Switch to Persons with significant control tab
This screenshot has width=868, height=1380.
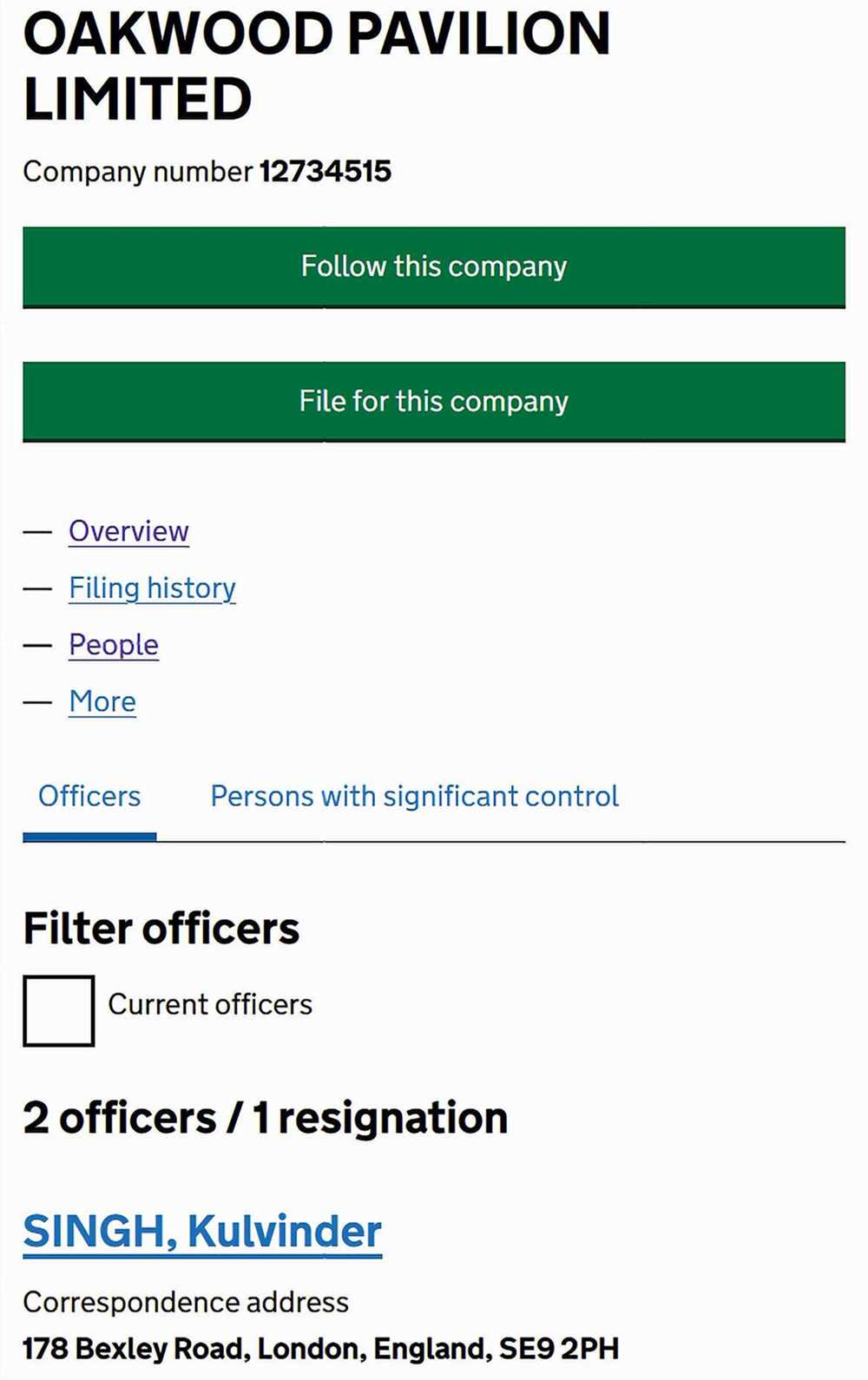tap(415, 797)
